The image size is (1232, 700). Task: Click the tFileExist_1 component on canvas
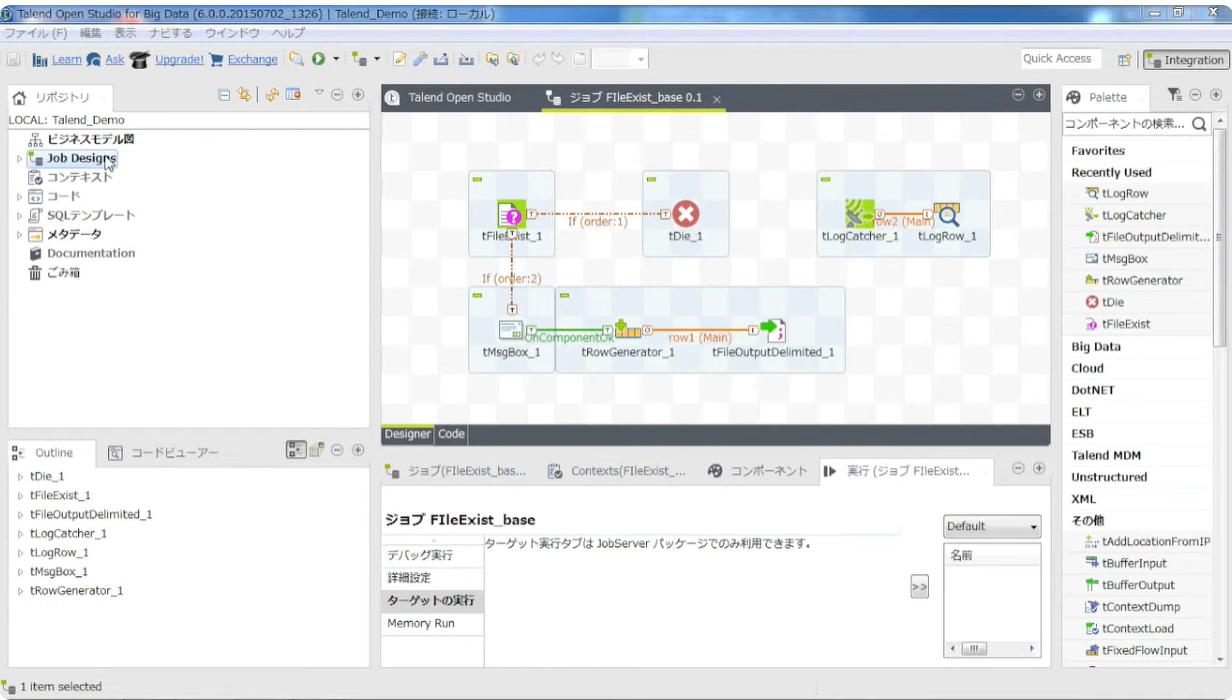point(511,214)
